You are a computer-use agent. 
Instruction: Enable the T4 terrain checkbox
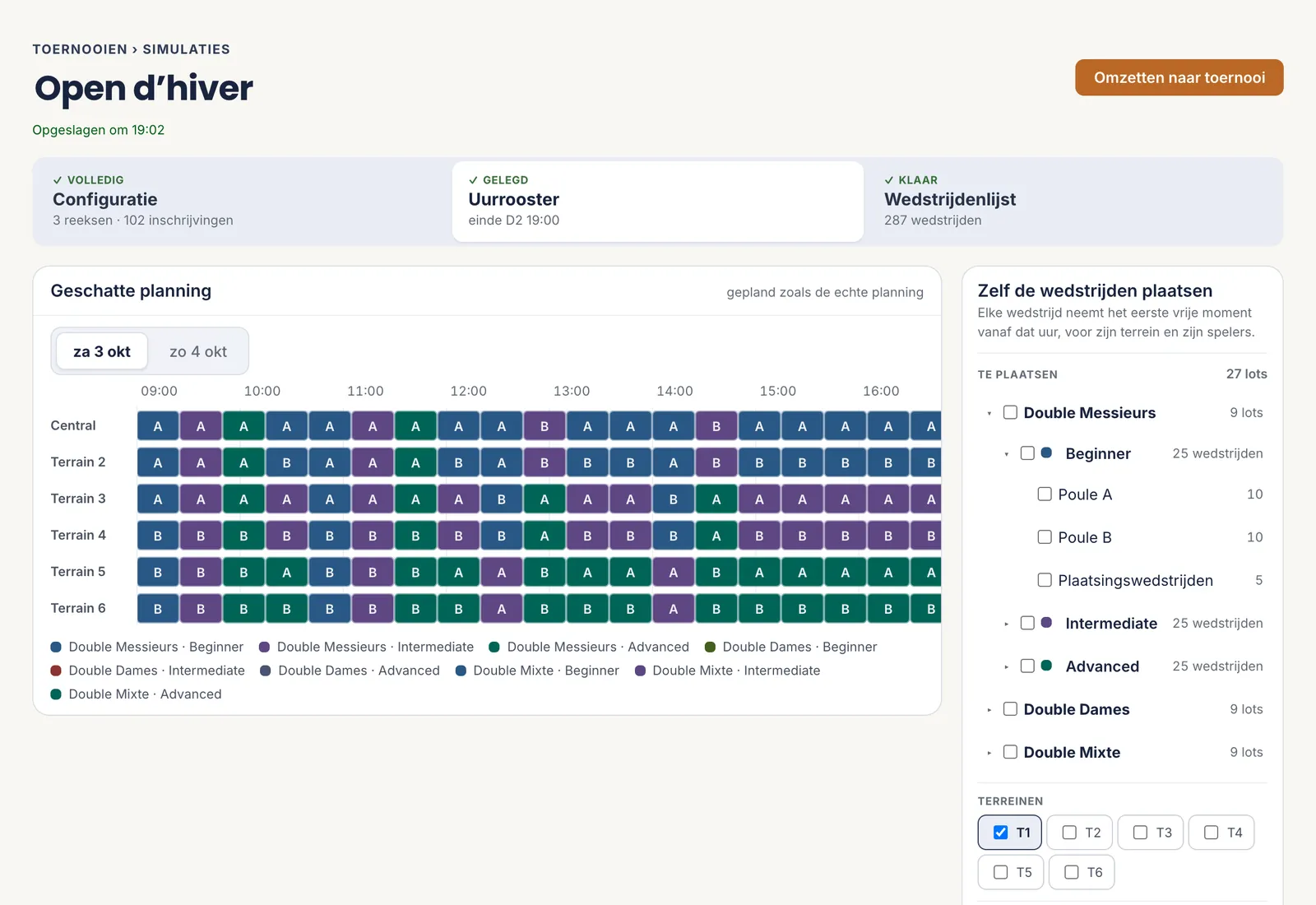1211,833
